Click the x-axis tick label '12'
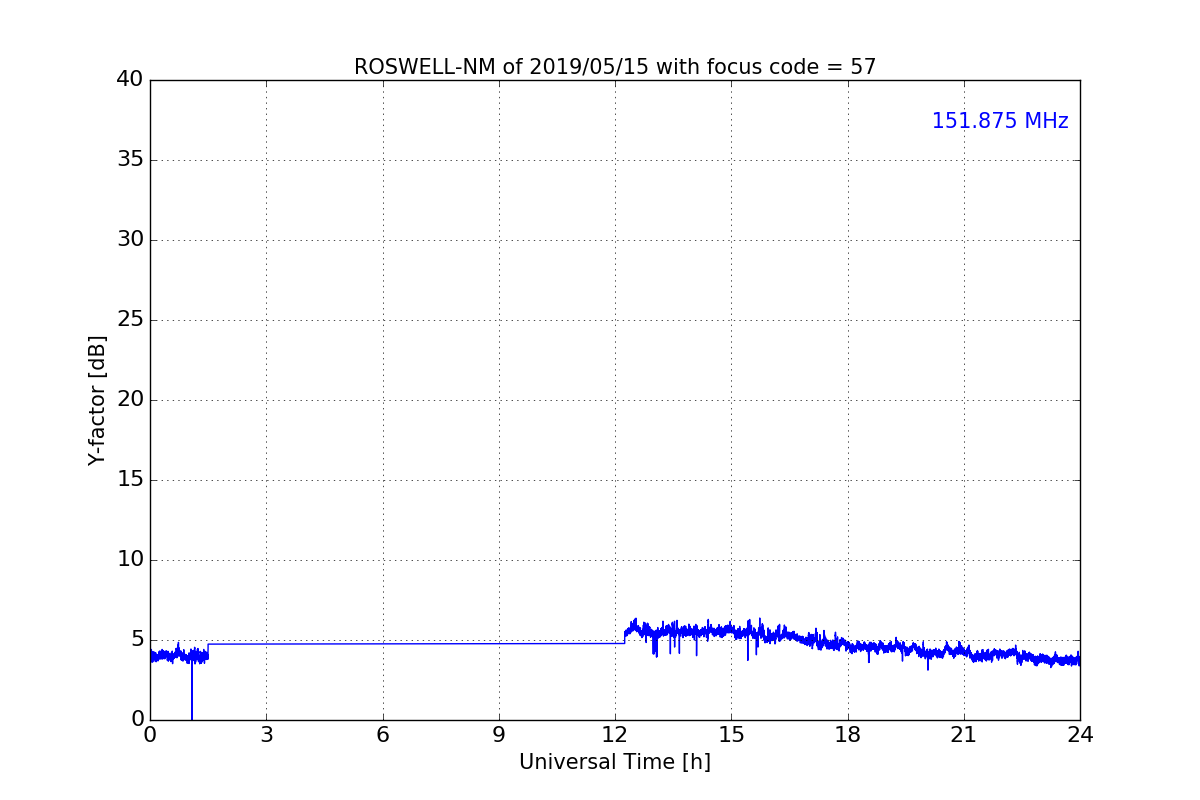Image resolution: width=1200 pixels, height=800 pixels. (615, 735)
